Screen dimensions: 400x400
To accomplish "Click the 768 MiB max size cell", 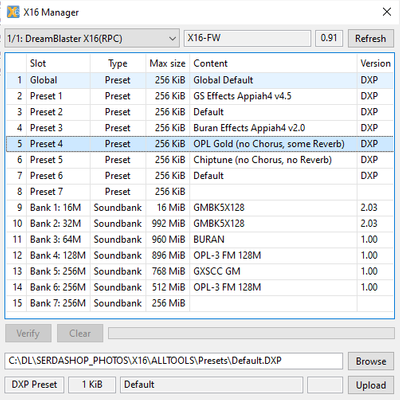I will [x=168, y=271].
